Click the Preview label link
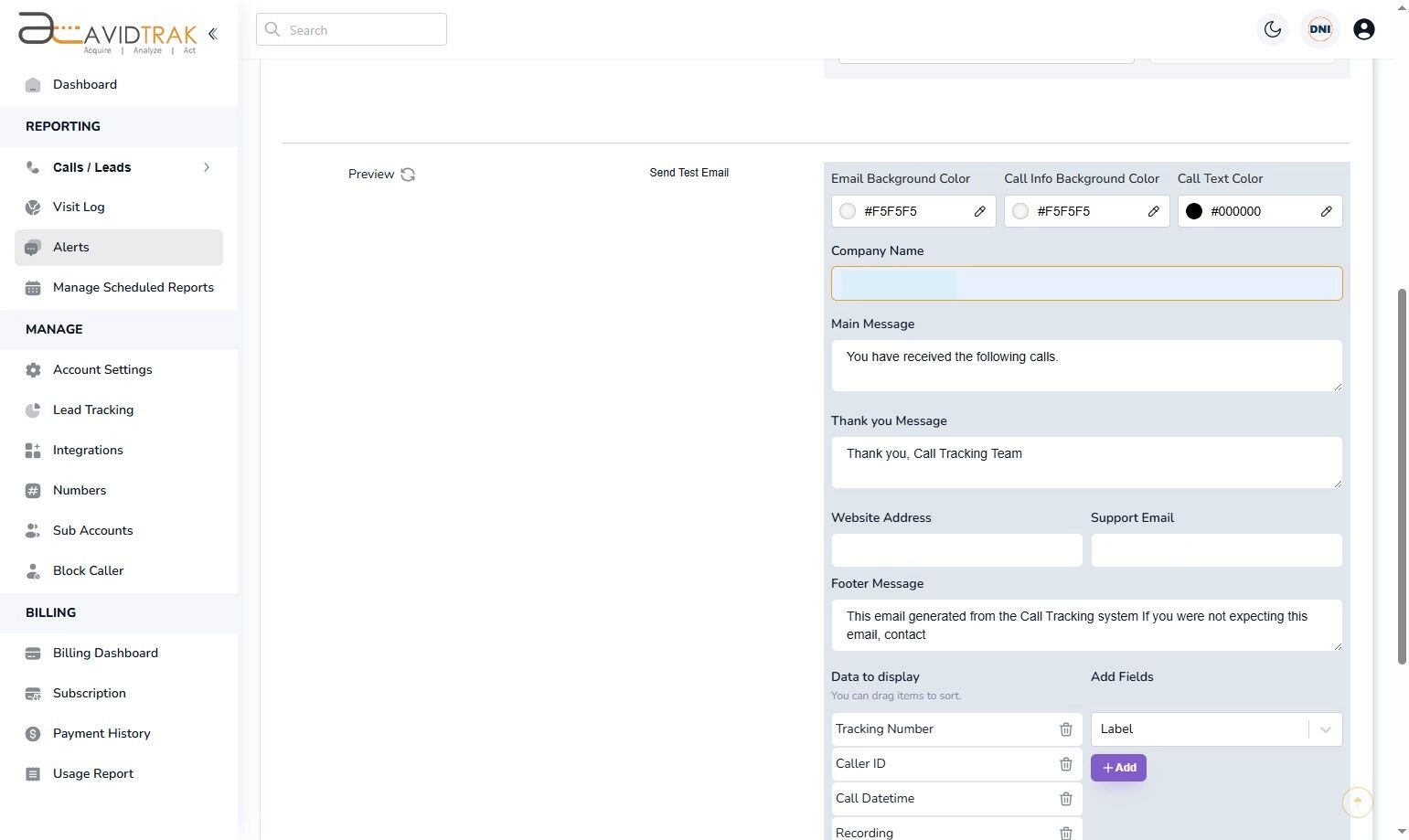This screenshot has width=1409, height=840. click(371, 174)
